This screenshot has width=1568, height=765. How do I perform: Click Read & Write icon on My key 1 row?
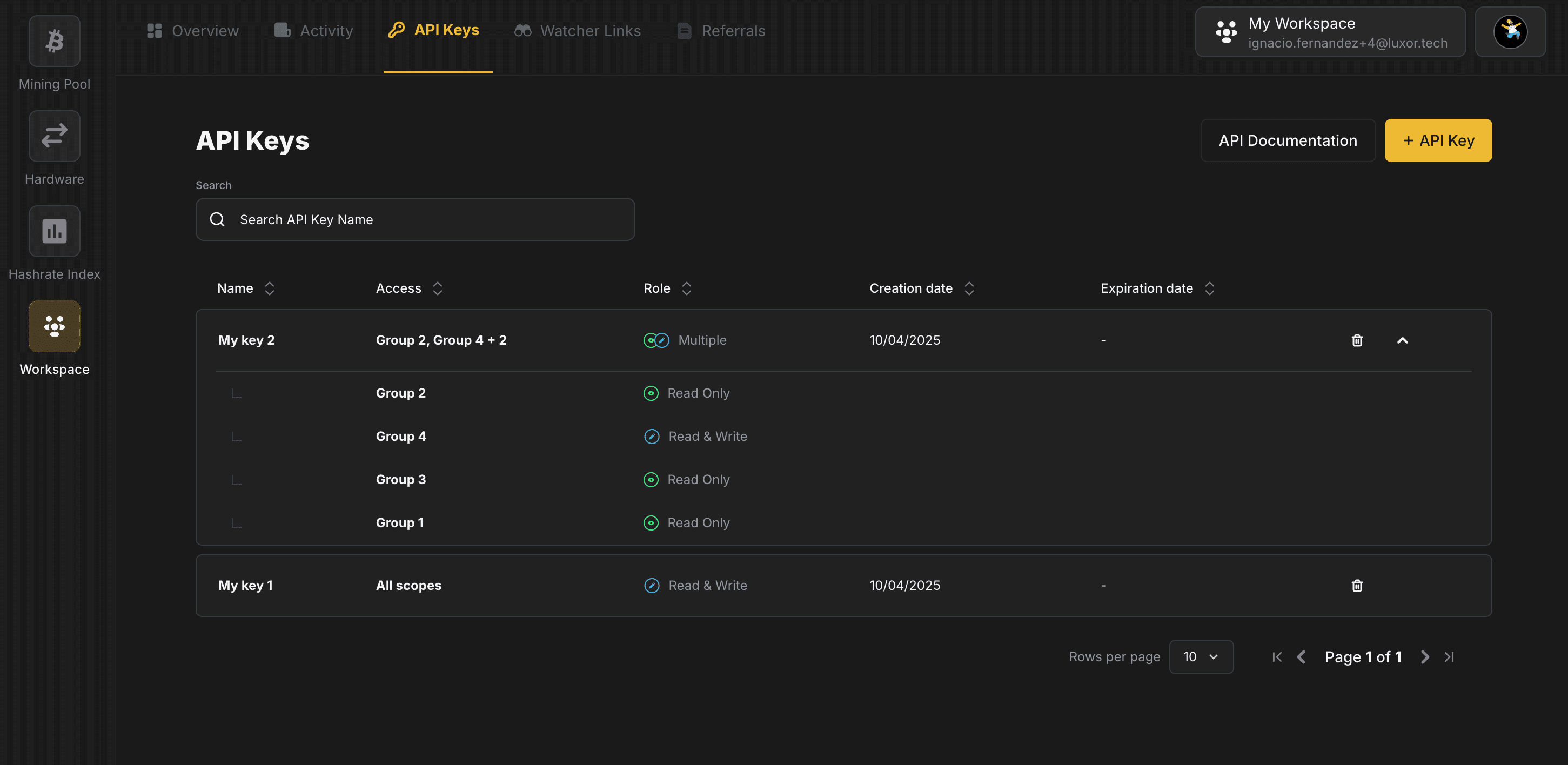point(651,586)
